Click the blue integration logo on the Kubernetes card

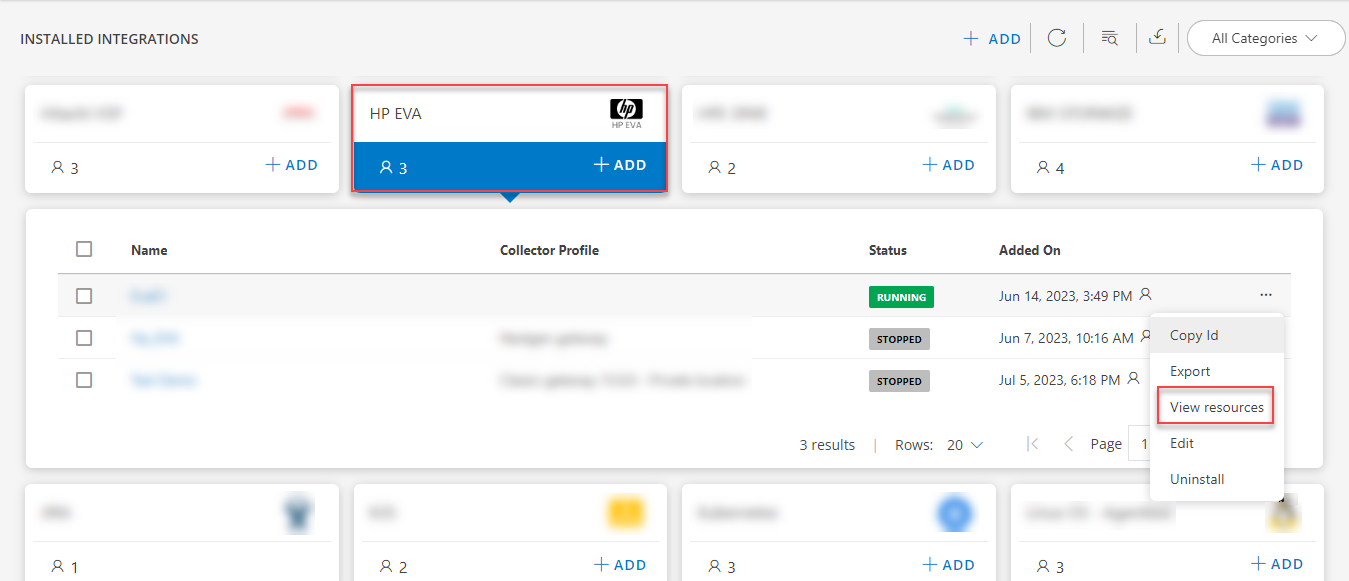click(955, 513)
